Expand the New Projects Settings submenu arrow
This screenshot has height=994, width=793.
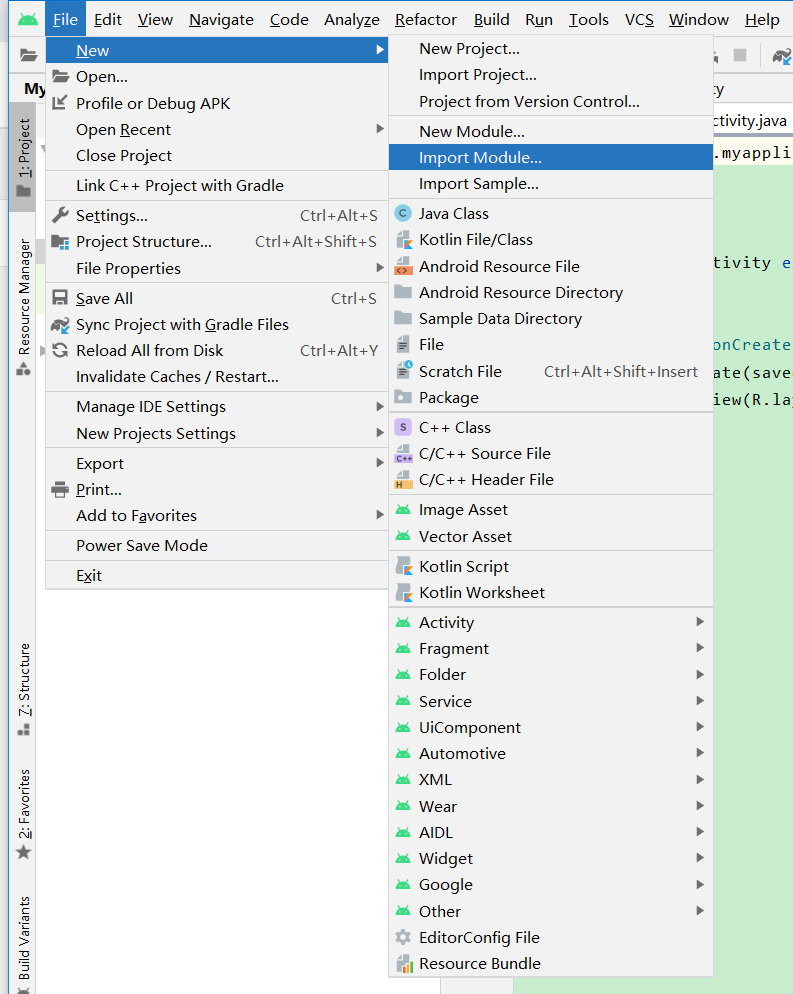coord(380,432)
